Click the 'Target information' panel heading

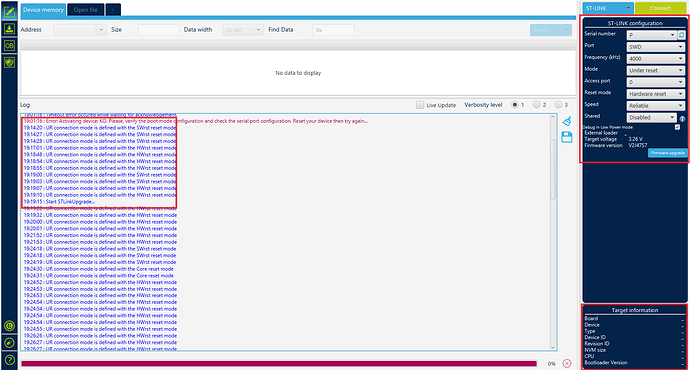click(635, 310)
